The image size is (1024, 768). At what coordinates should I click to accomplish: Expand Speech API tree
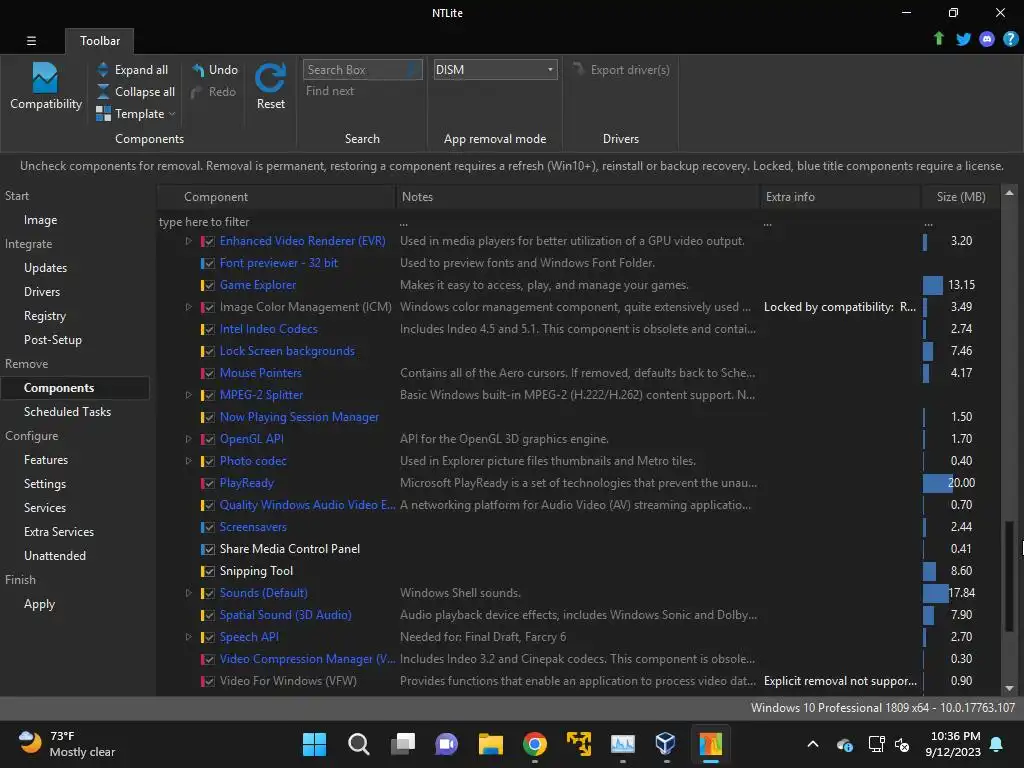tap(188, 637)
